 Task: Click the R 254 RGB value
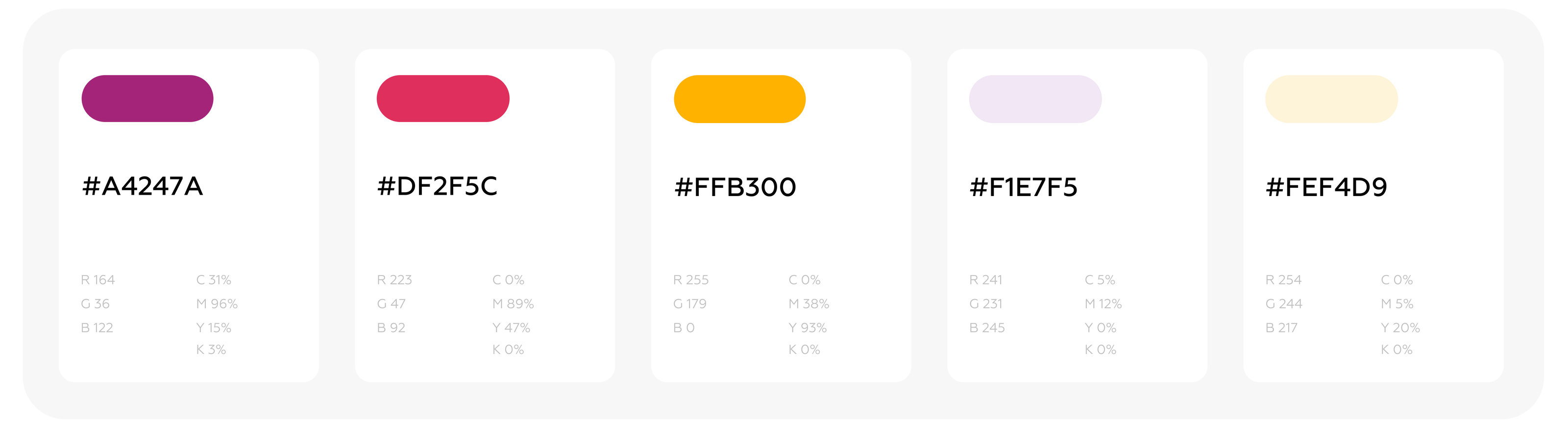1283,280
